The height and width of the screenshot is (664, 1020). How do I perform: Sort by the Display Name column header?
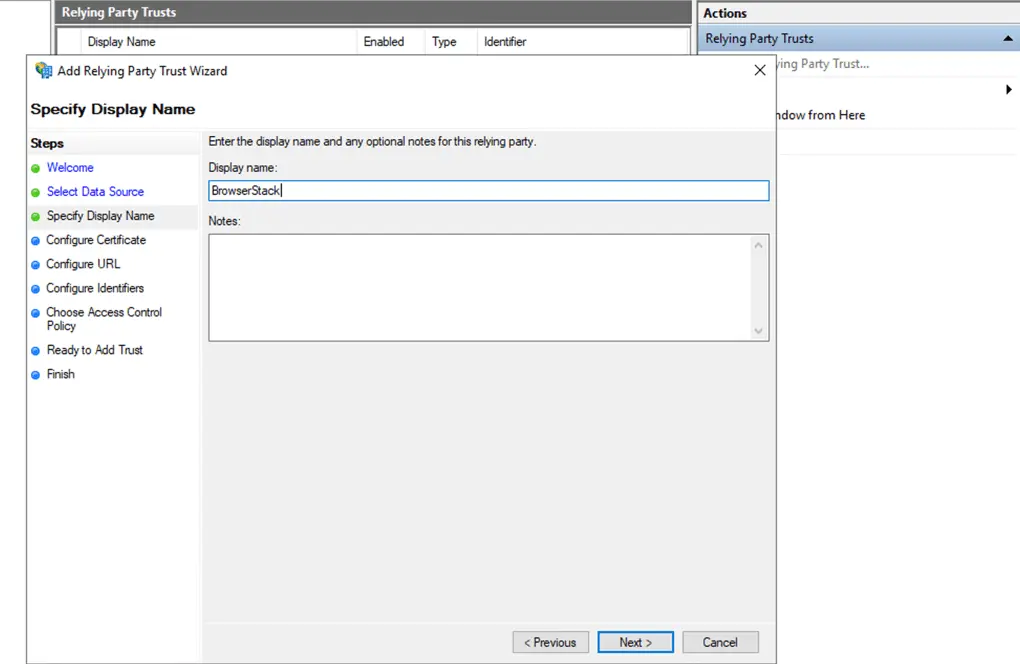coord(121,42)
